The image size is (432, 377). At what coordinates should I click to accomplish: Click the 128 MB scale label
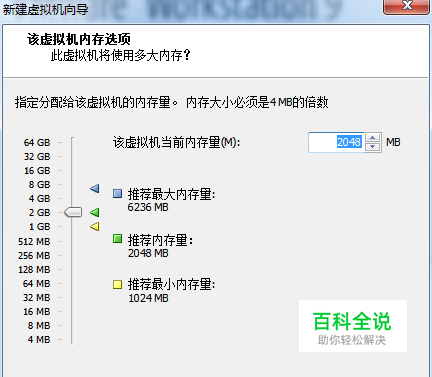pyautogui.click(x=34, y=269)
